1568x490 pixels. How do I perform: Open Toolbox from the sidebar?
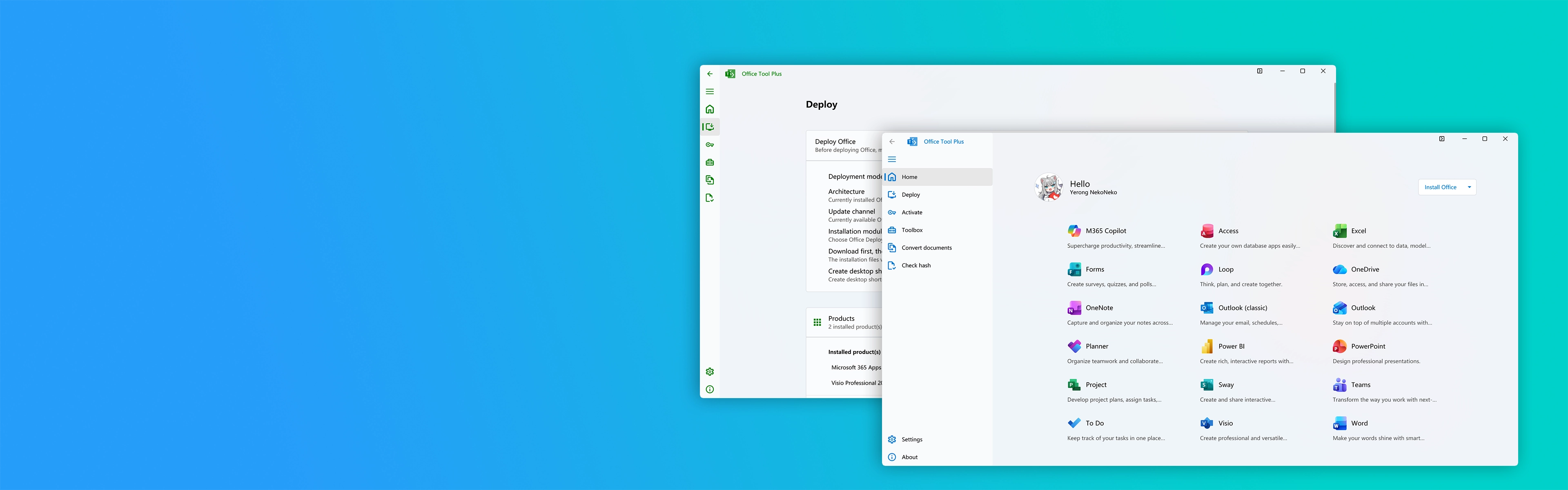[x=938, y=229]
